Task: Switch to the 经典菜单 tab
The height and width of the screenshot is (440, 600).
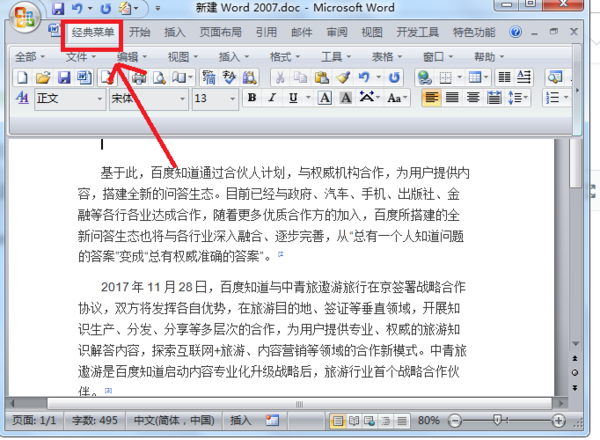Action: pyautogui.click(x=93, y=32)
